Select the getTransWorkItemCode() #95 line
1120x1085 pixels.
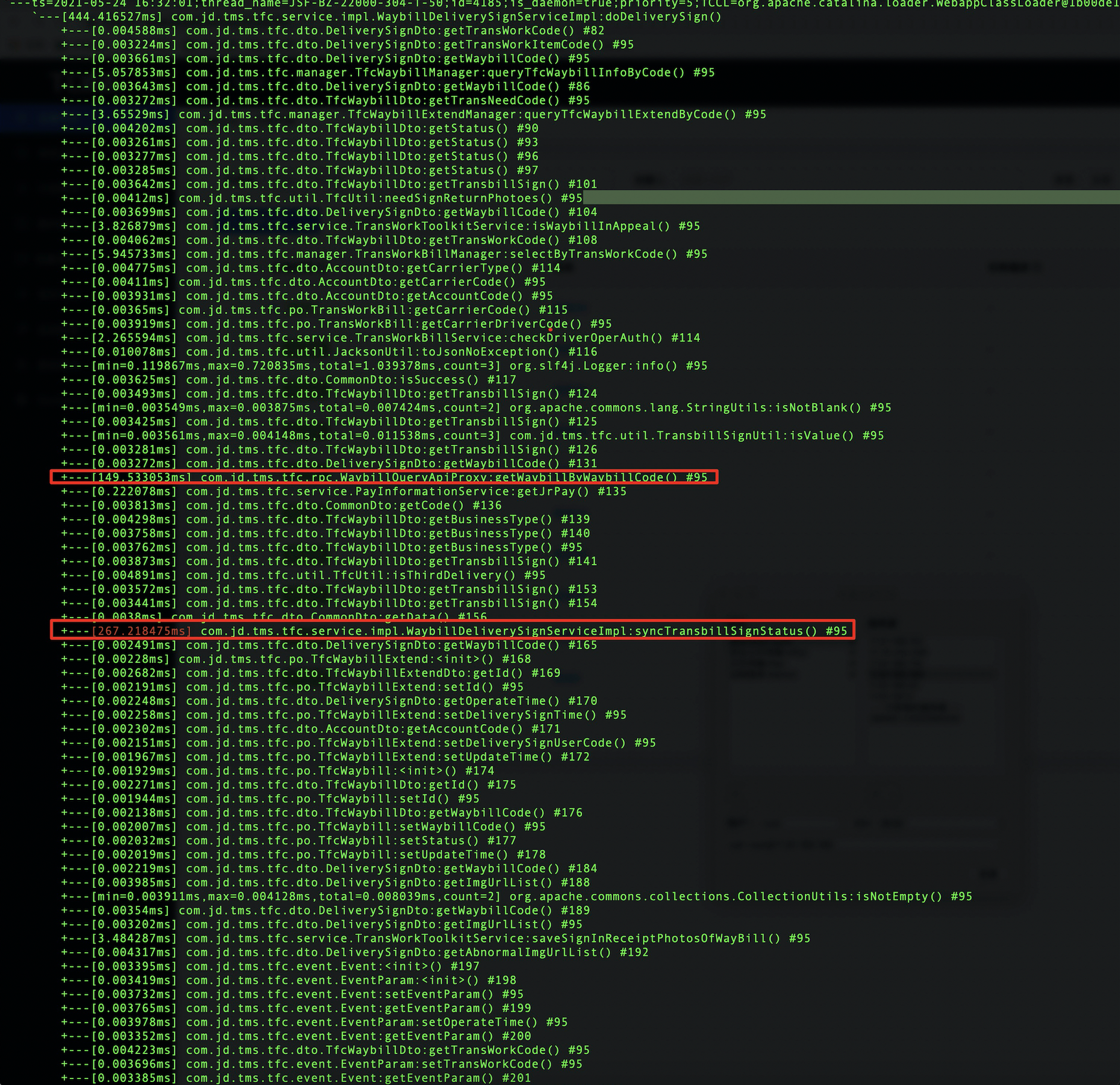coord(347,45)
